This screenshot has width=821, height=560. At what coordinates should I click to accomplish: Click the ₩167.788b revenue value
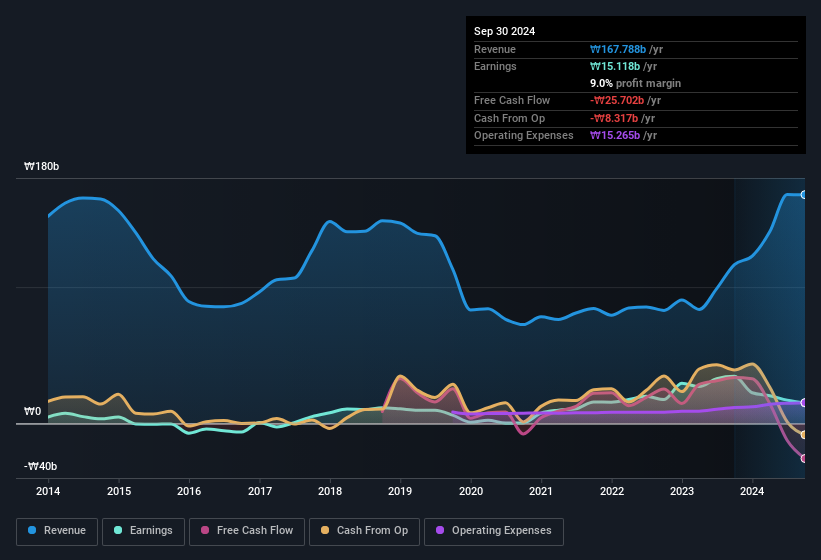click(x=618, y=49)
